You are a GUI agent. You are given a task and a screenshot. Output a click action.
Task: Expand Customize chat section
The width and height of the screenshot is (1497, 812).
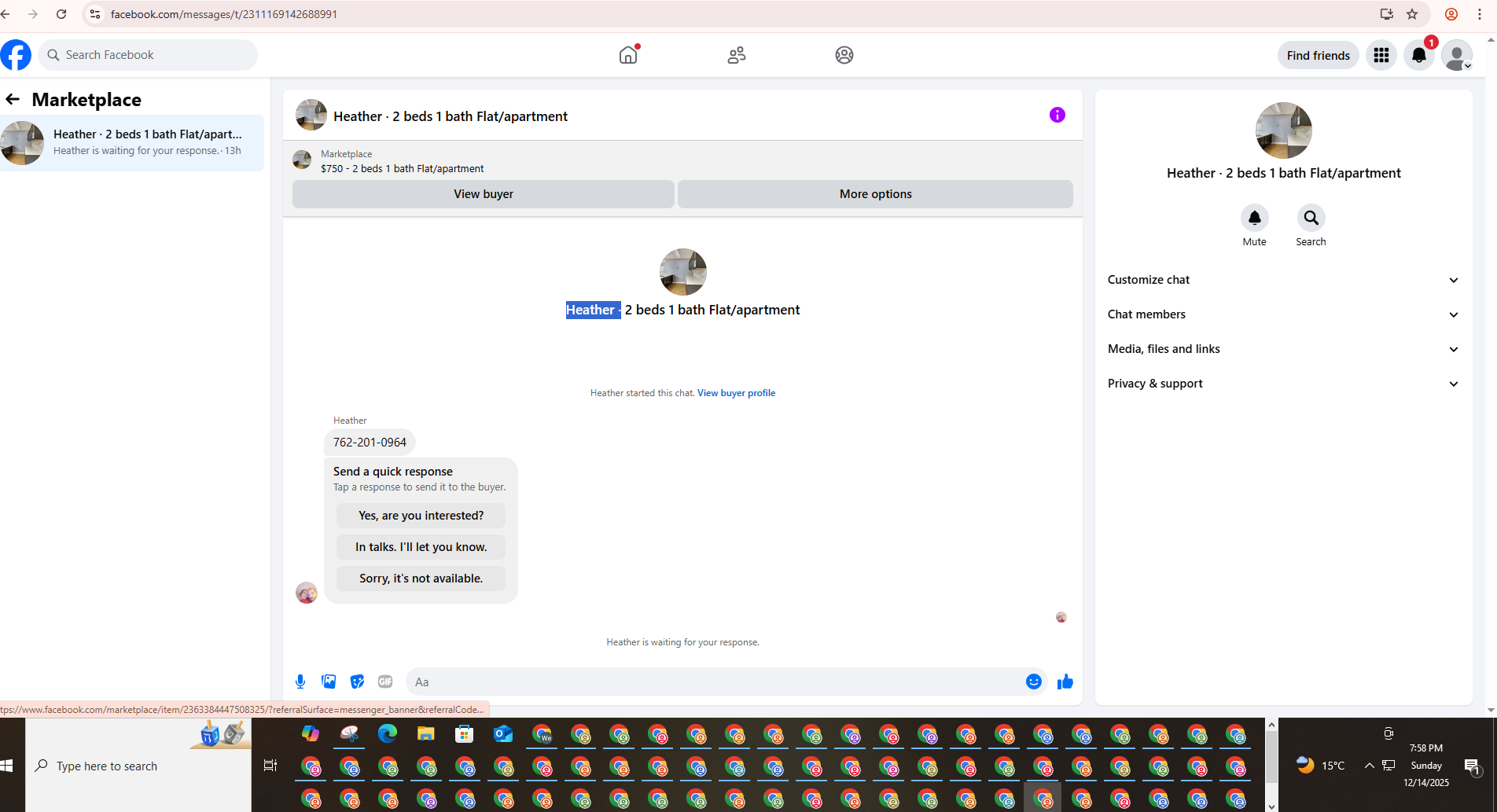point(1283,280)
